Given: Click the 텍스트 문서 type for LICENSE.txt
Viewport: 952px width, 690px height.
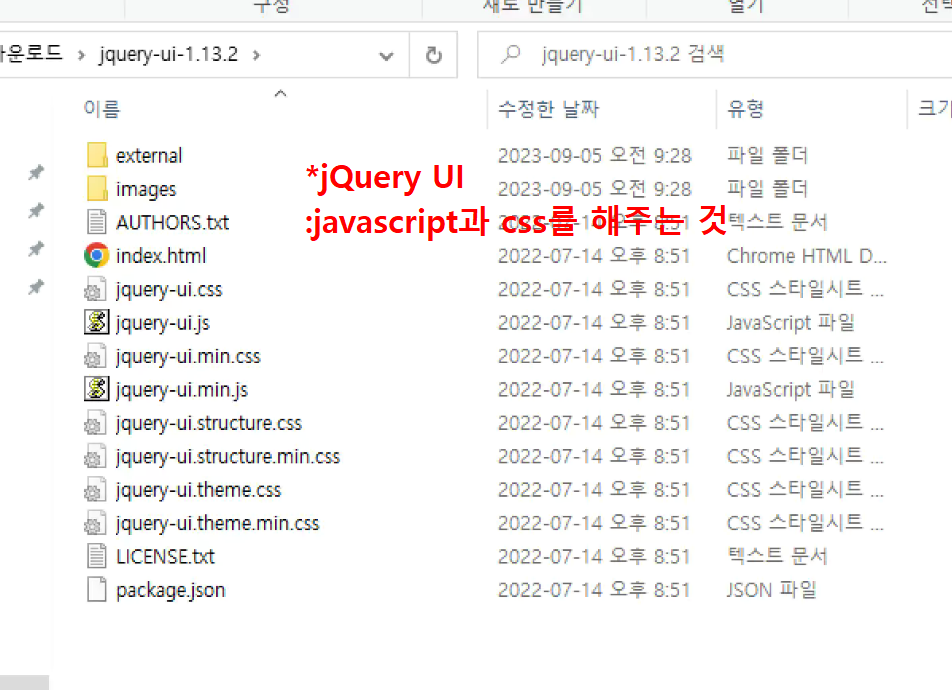Looking at the screenshot, I should point(777,557).
